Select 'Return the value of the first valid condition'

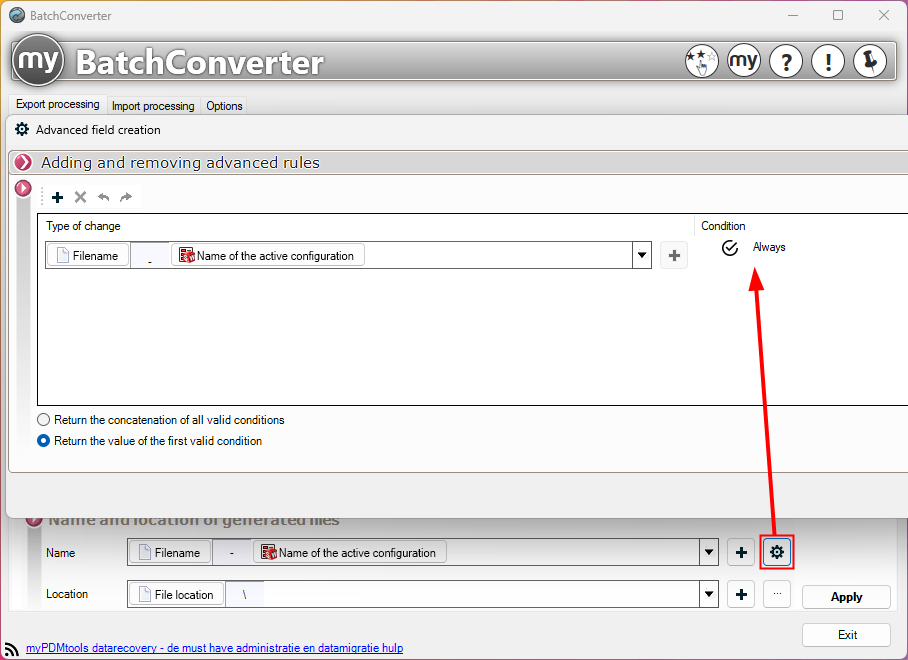(x=43, y=440)
